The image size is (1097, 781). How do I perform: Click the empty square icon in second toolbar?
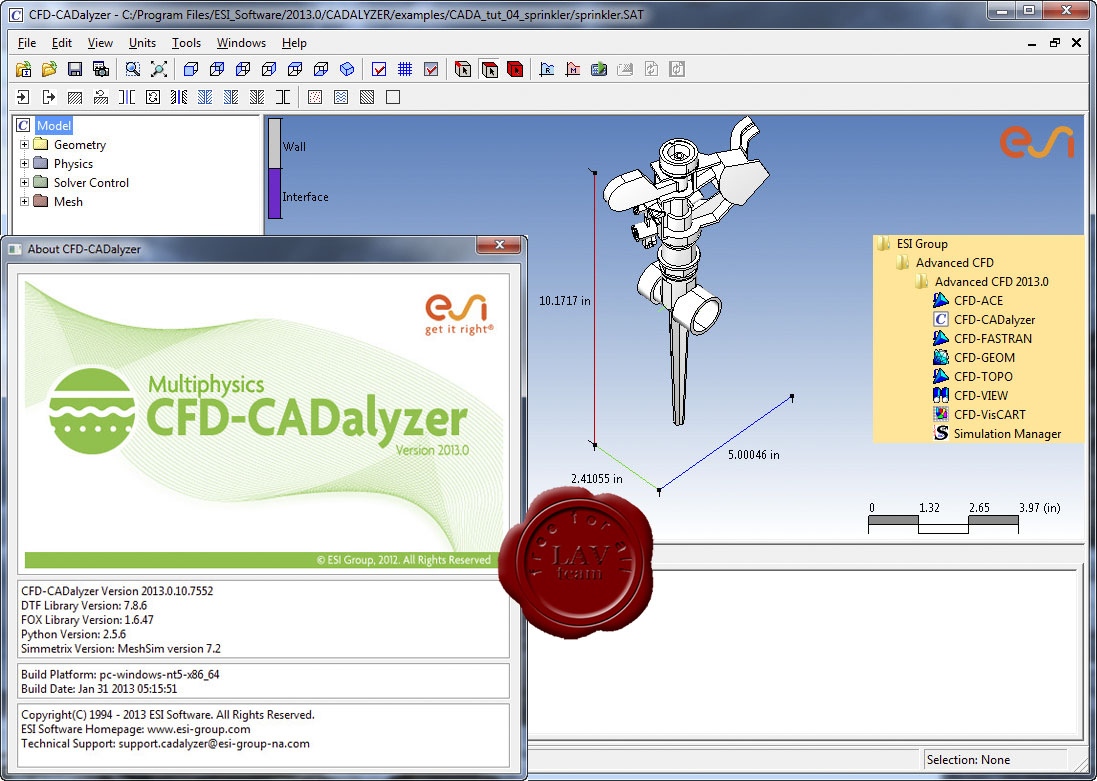(x=393, y=97)
